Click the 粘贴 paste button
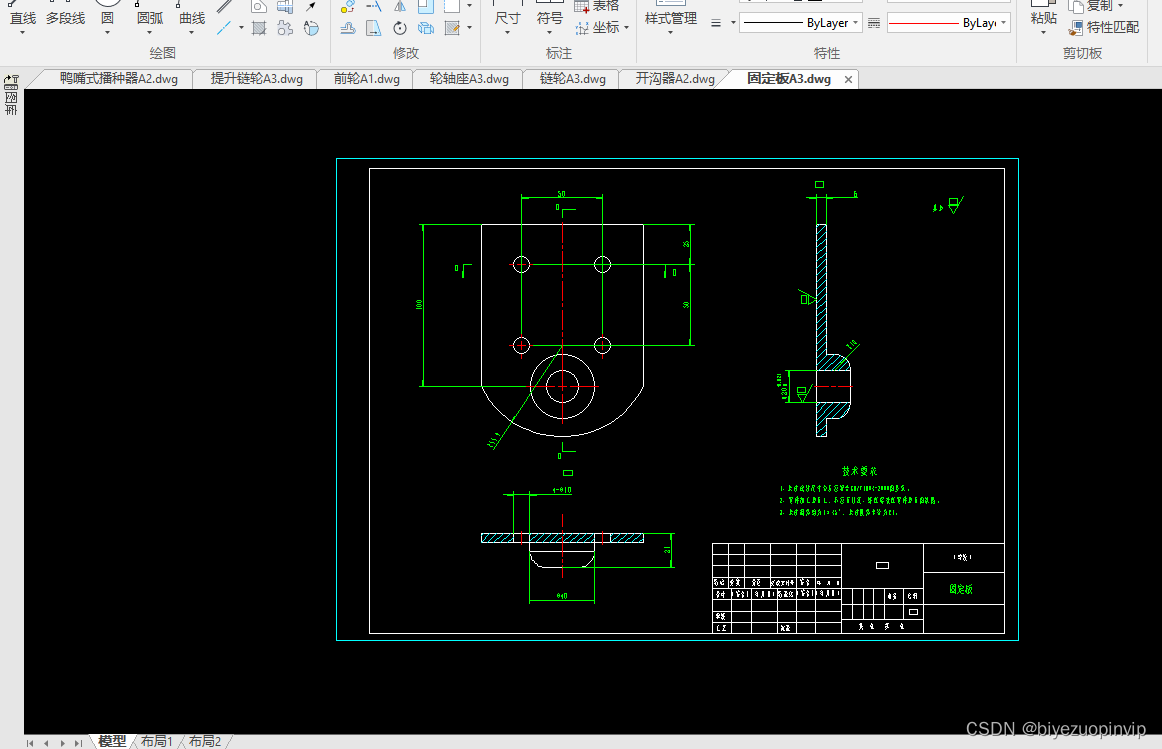The height and width of the screenshot is (749, 1162). click(1043, 18)
